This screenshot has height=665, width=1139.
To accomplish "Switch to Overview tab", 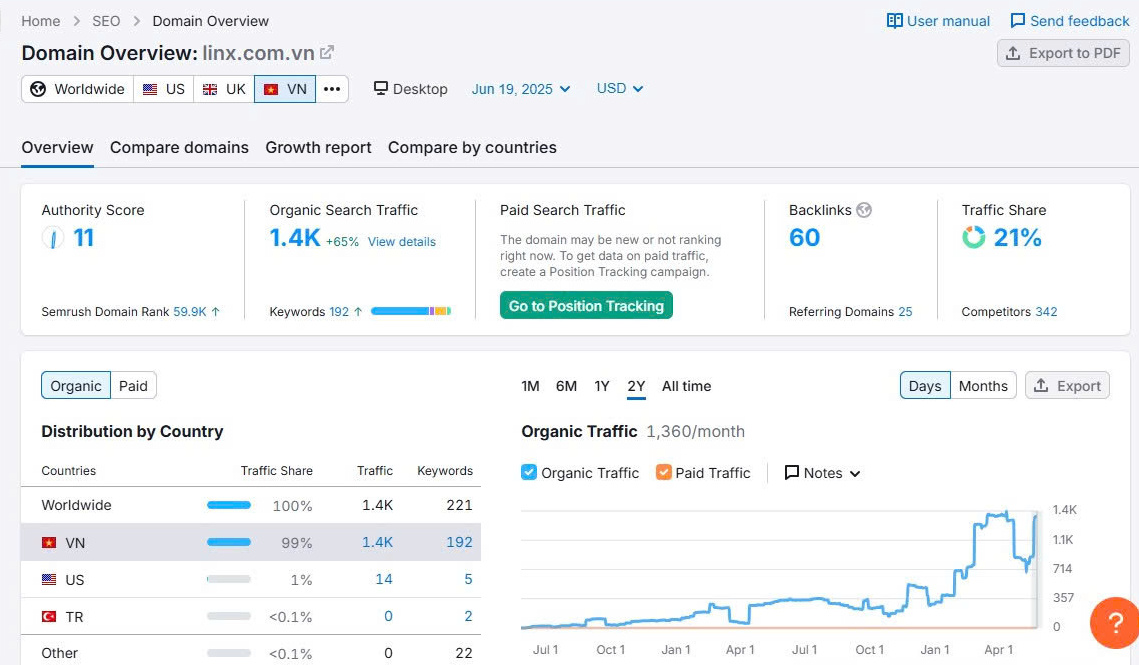I will tap(57, 148).
